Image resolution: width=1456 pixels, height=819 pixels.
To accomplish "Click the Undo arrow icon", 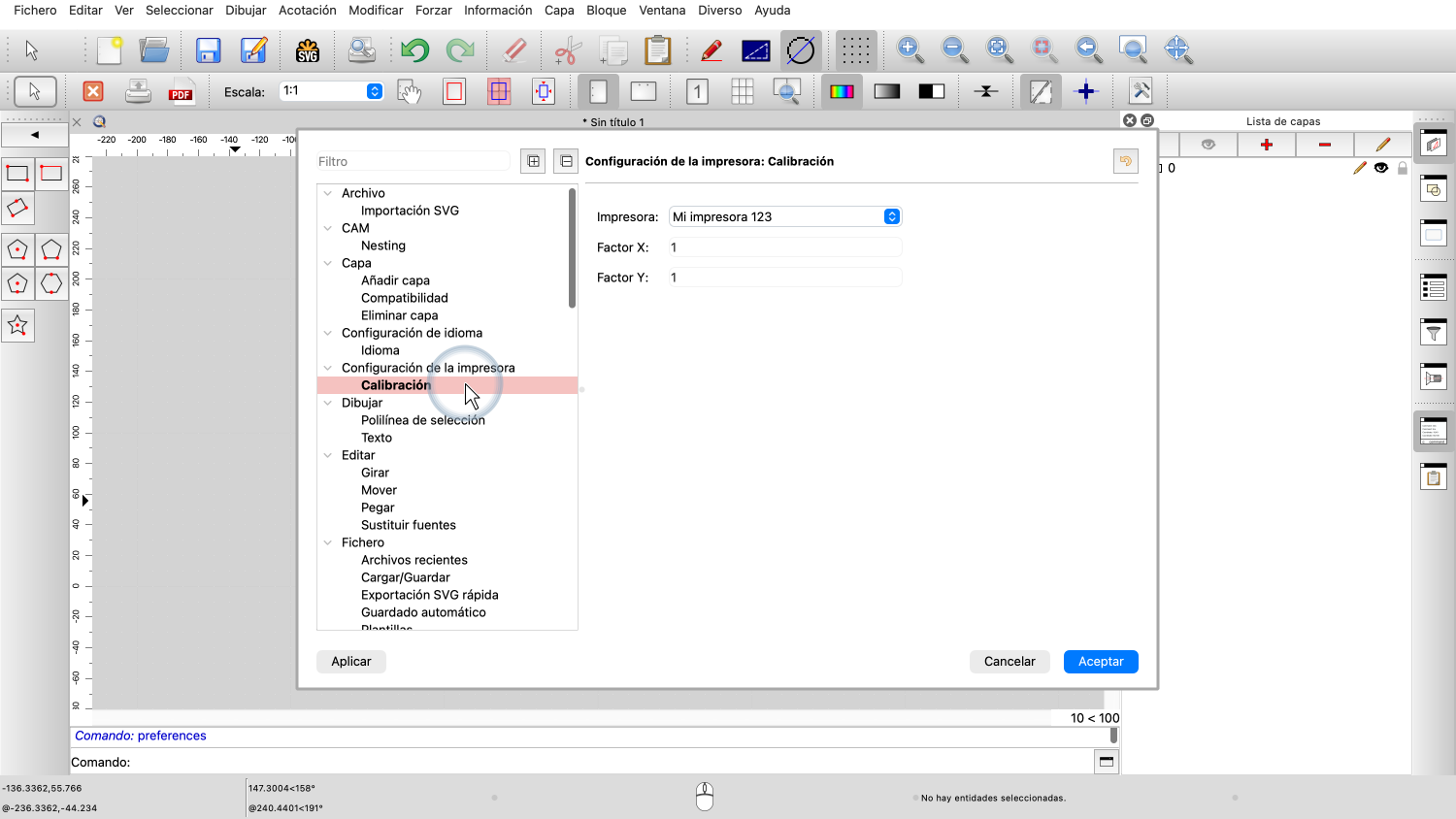I will click(x=414, y=50).
